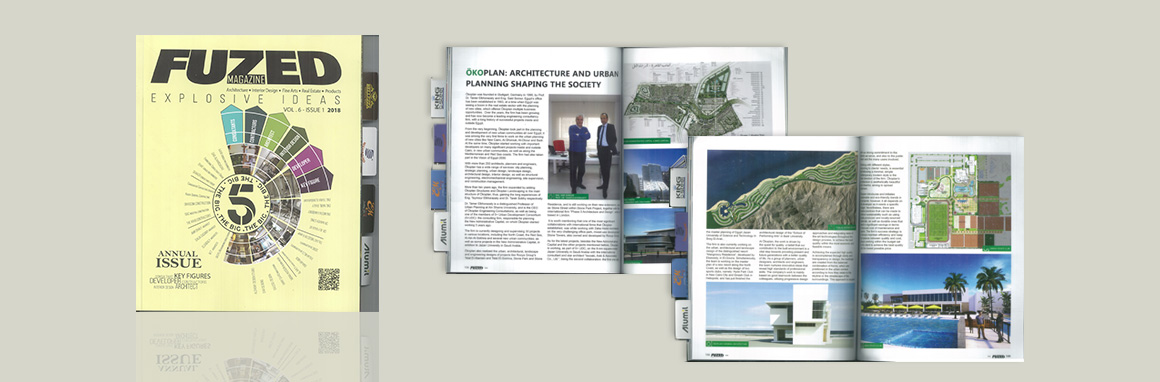The height and width of the screenshot is (382, 1160).
Task: Open the pool with palm trees rendering
Action: 935,302
